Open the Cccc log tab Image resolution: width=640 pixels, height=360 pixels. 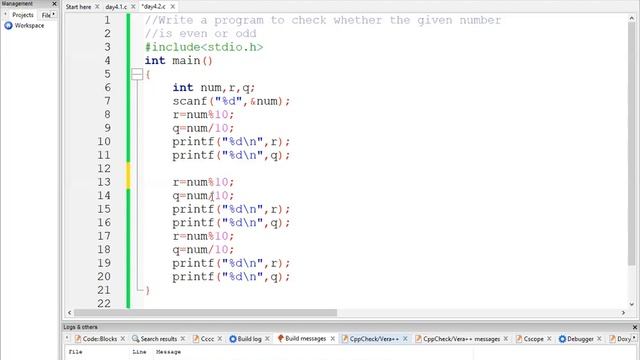(x=207, y=339)
